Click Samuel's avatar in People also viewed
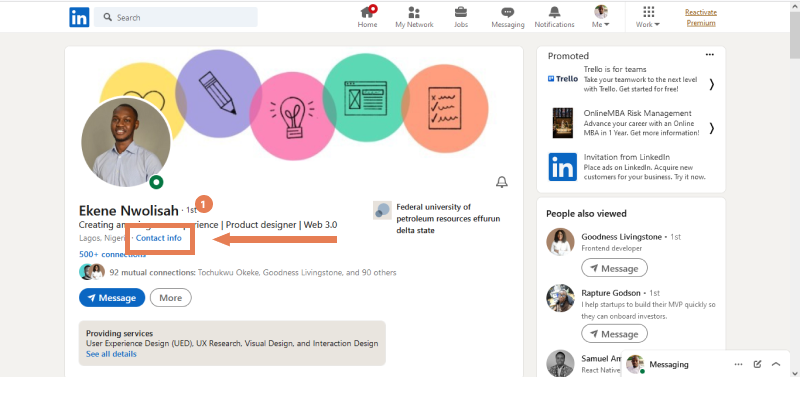Image resolution: width=800 pixels, height=407 pixels. click(560, 363)
